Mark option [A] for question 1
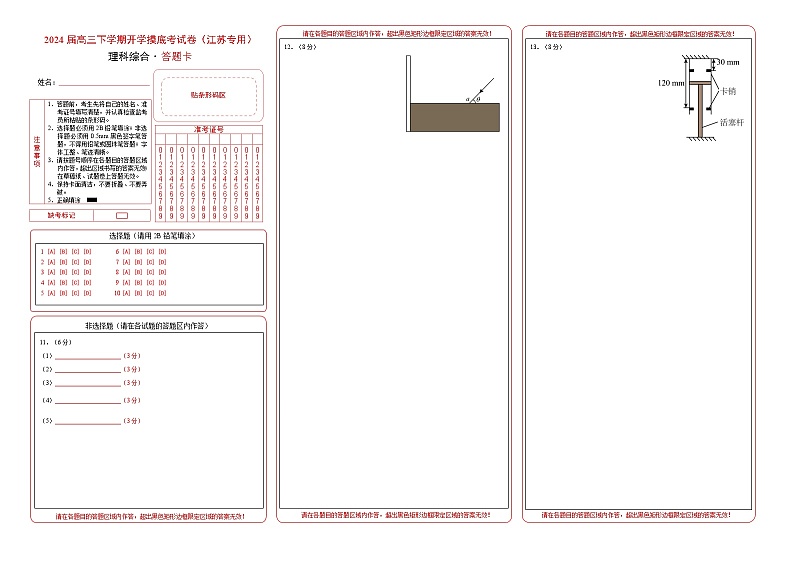The image size is (794, 562). click(x=51, y=252)
